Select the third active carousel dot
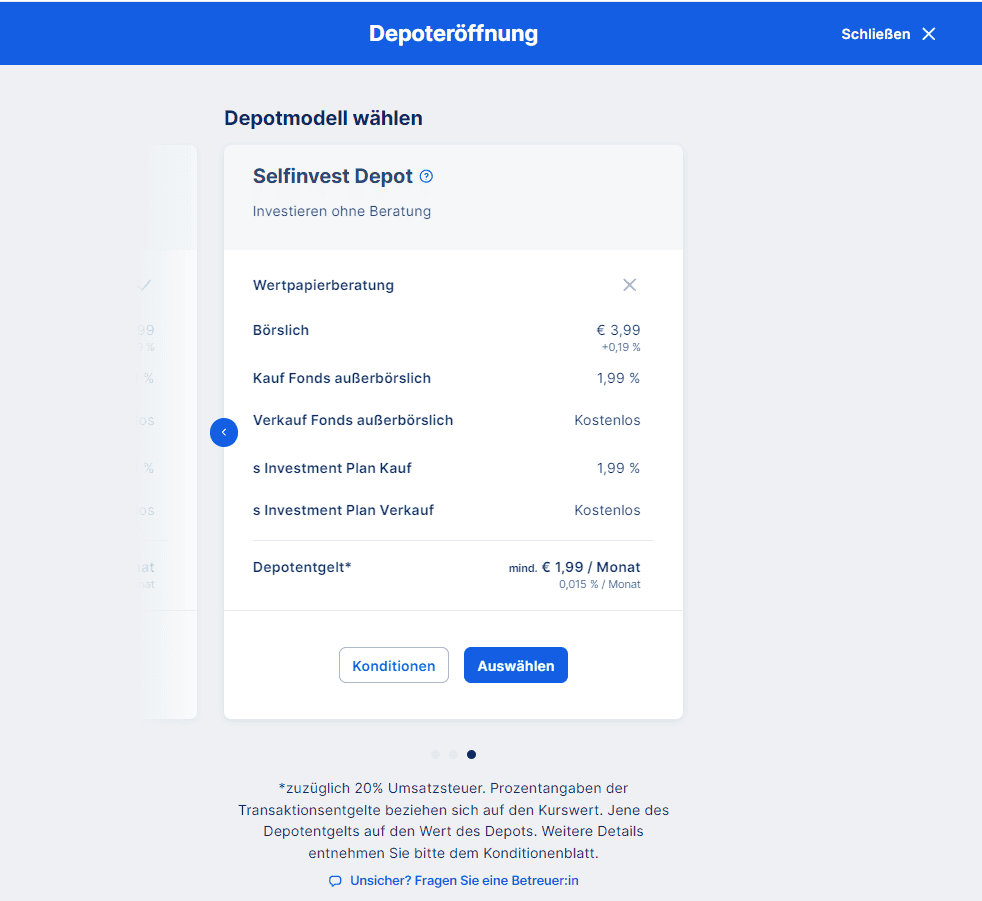The image size is (982, 901). [472, 754]
